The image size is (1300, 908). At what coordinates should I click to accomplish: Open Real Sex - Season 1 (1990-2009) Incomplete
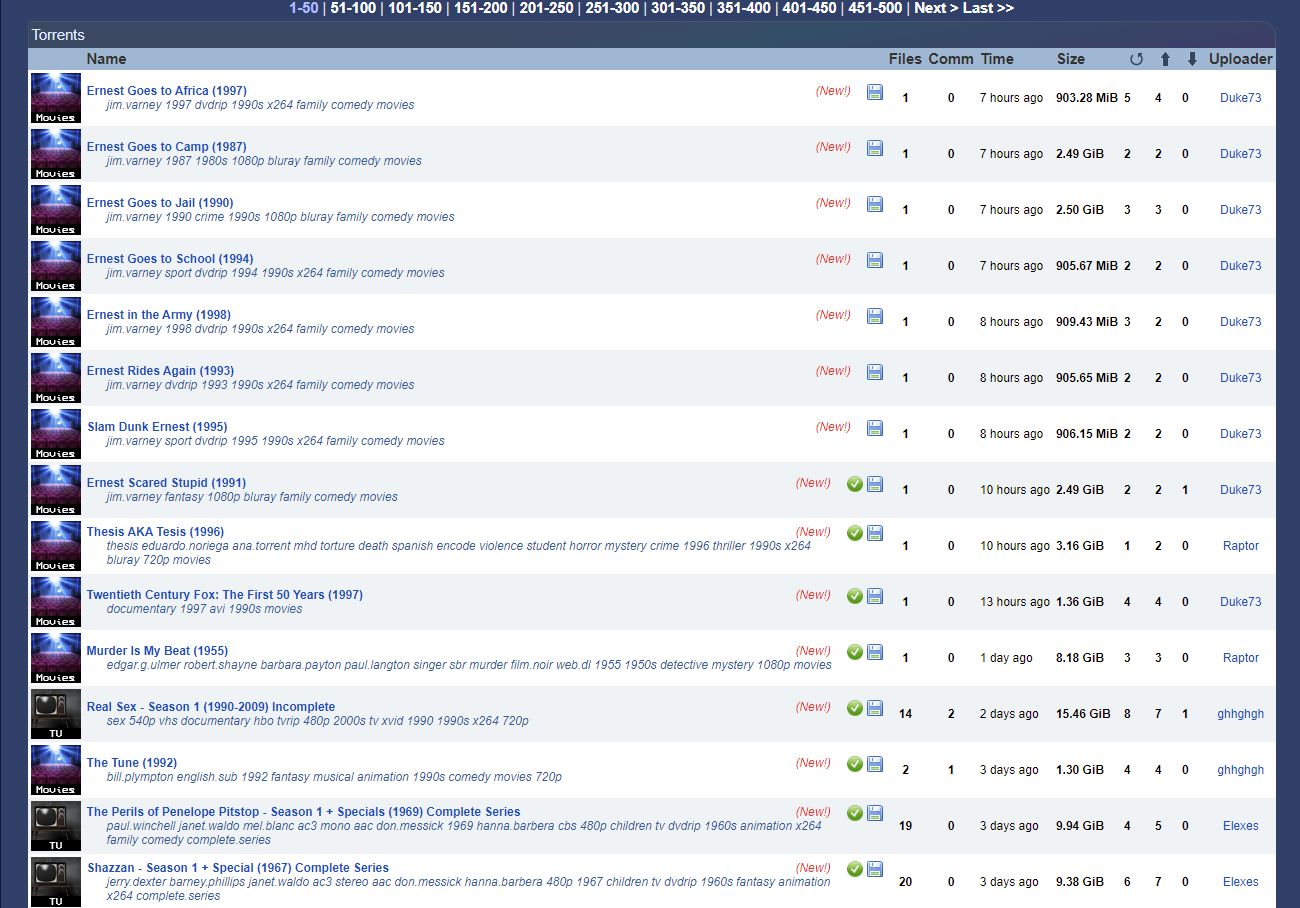[211, 707]
